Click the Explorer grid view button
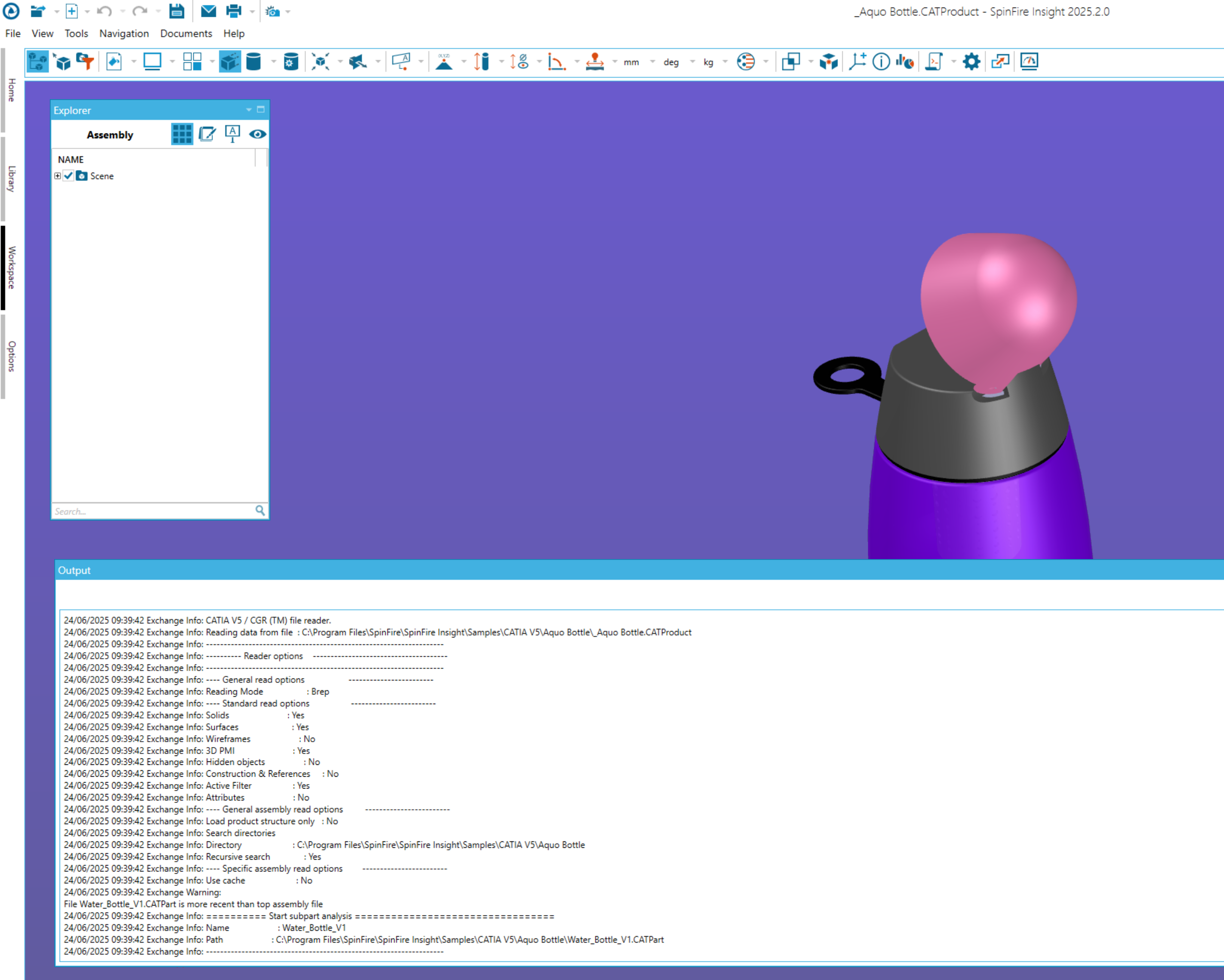 pos(182,135)
